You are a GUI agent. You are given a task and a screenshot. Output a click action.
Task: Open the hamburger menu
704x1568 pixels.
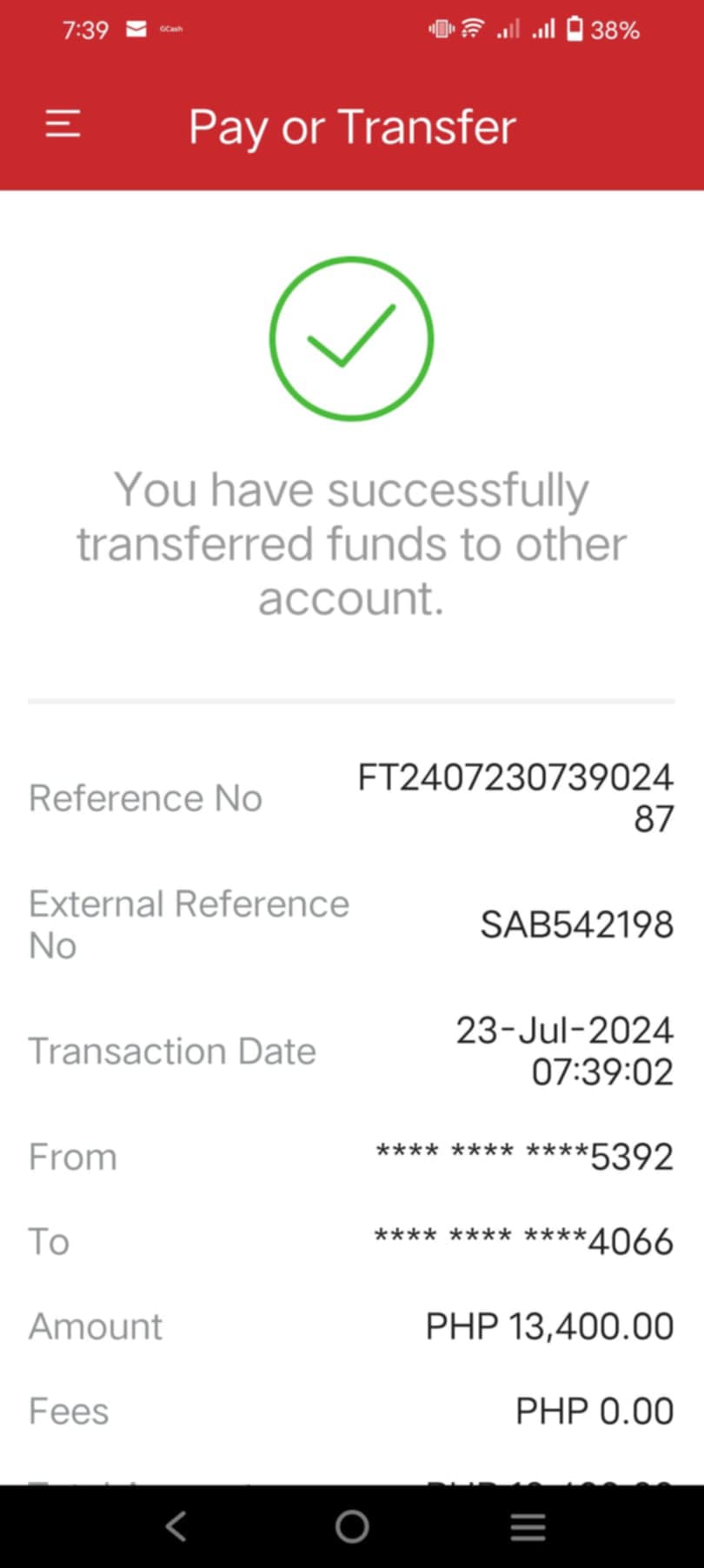(63, 124)
